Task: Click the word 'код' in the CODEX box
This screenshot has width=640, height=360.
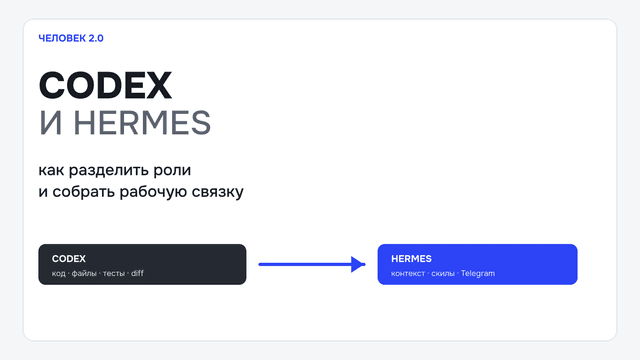Action: [58, 273]
